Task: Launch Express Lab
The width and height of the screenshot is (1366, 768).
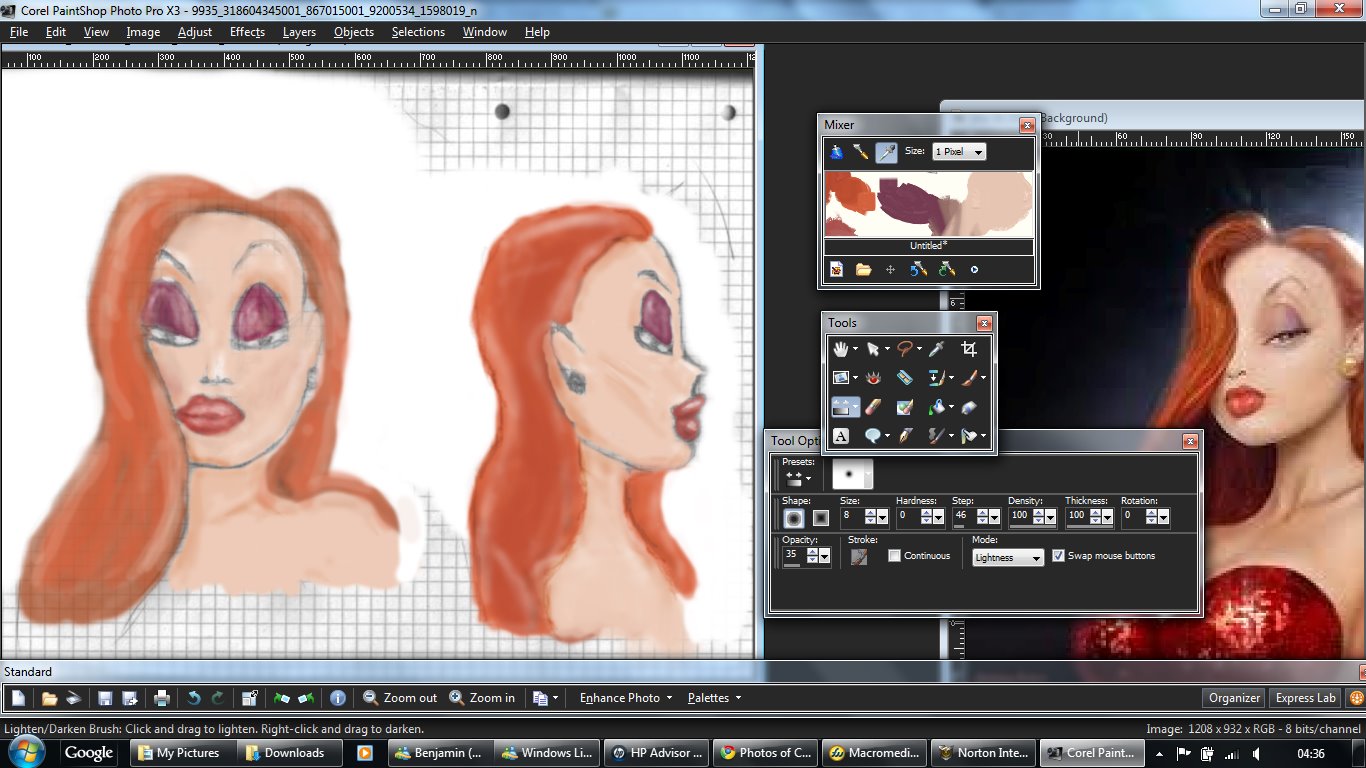Action: (1306, 698)
